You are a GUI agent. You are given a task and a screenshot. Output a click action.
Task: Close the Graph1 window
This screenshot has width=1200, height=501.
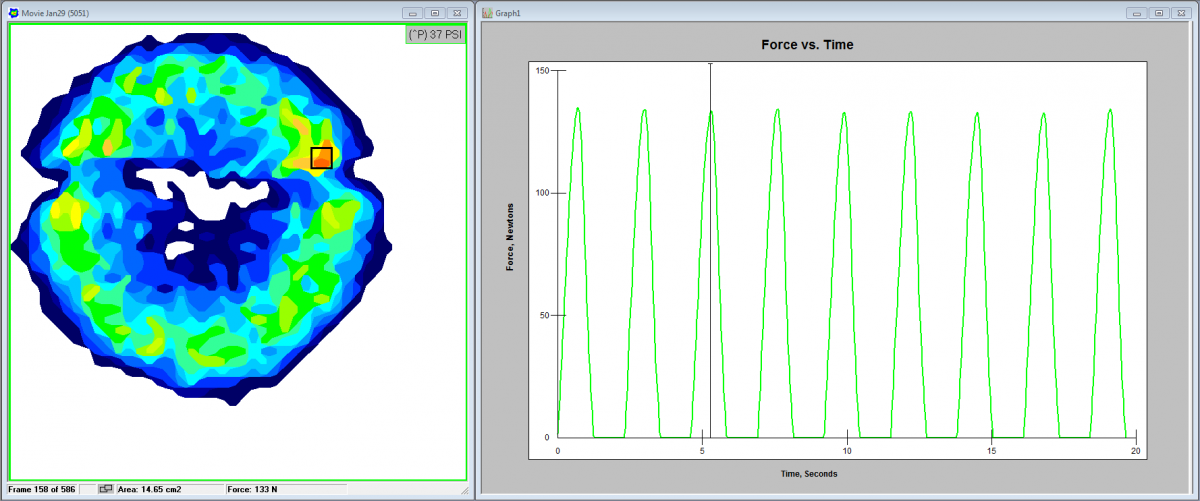pos(1180,13)
